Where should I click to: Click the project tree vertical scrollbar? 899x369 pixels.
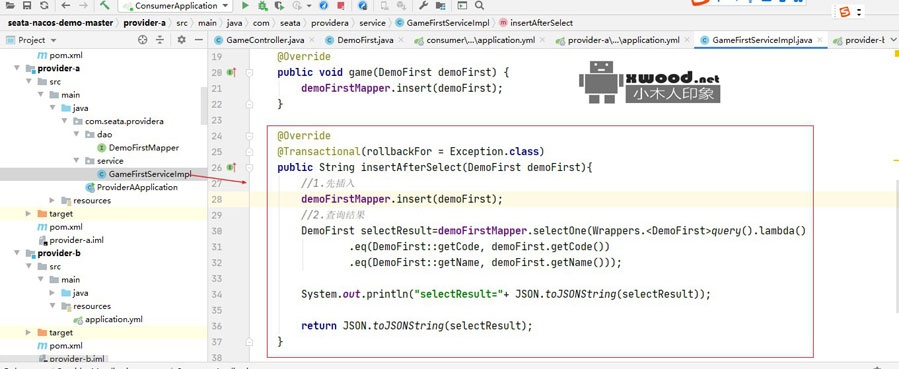pyautogui.click(x=204, y=106)
